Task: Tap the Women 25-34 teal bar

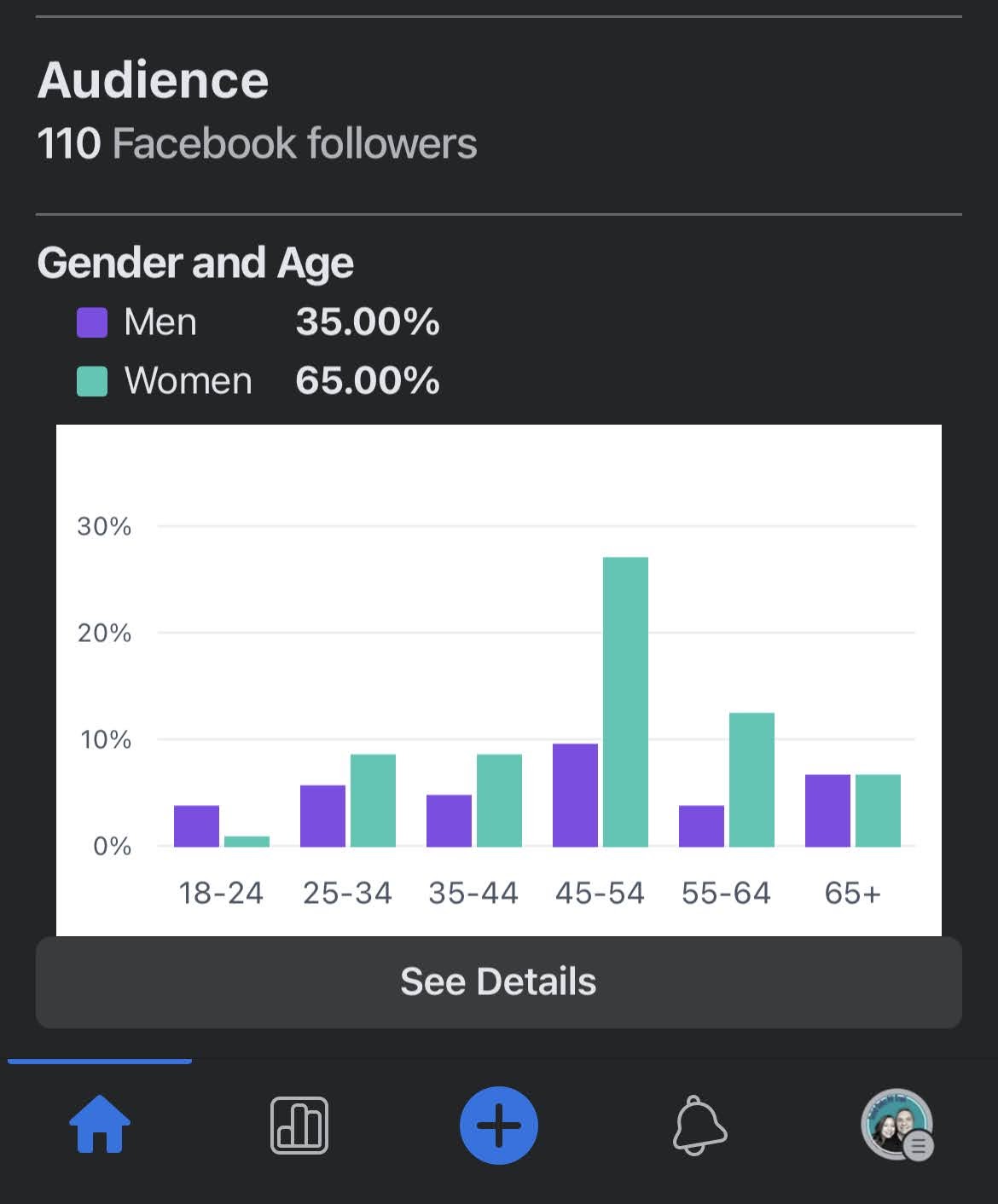Action: point(373,800)
